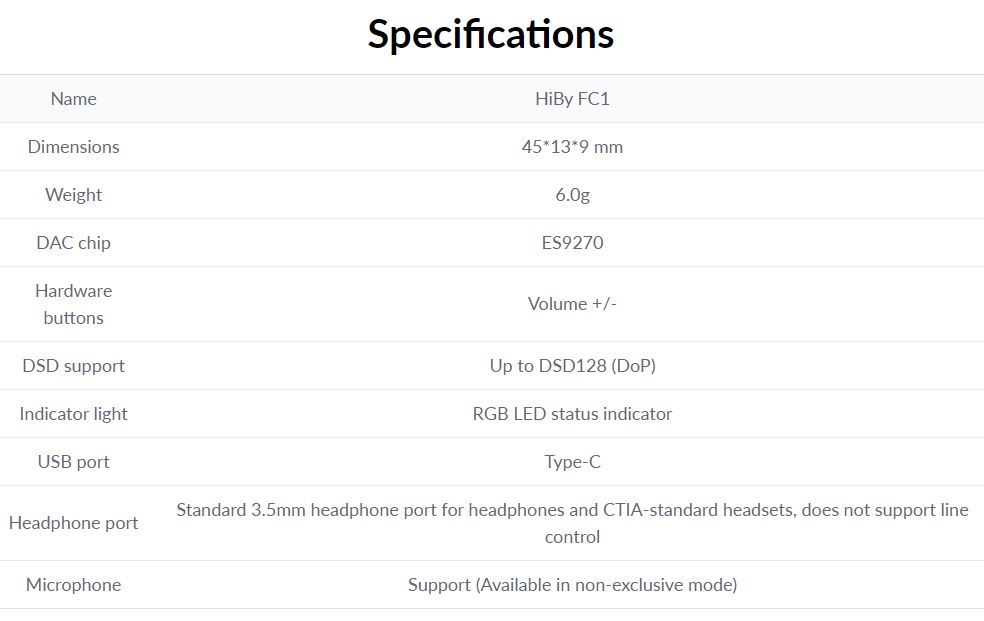Select the Volume +/- value text
The height and width of the screenshot is (621, 984).
point(572,304)
